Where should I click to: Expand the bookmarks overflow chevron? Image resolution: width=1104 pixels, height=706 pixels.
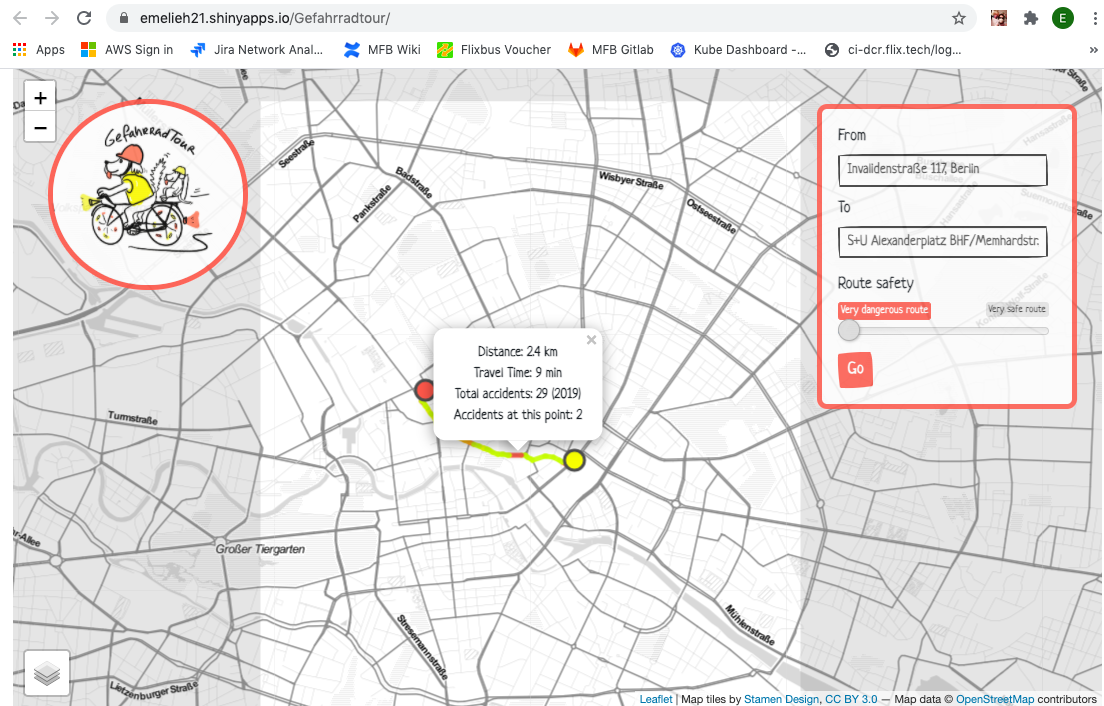1093,50
